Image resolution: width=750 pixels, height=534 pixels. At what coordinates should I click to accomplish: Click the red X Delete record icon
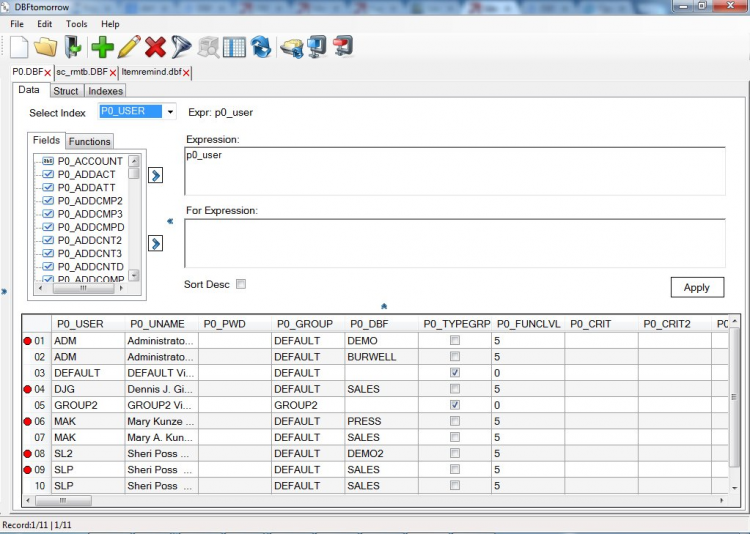pyautogui.click(x=155, y=46)
